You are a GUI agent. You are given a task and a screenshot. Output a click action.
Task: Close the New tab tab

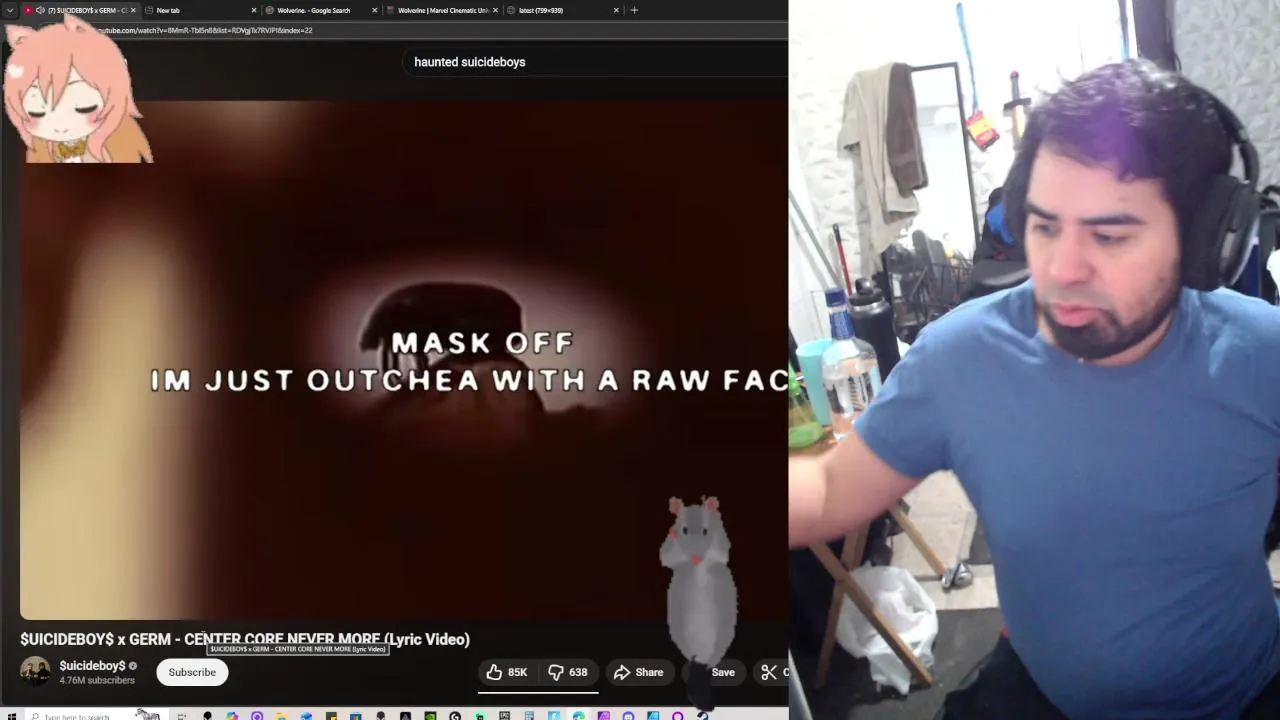(254, 10)
